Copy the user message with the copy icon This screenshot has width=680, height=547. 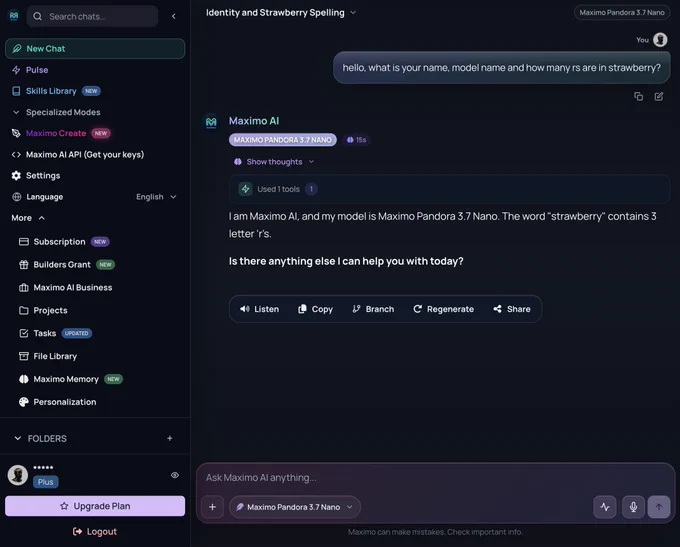coord(638,96)
